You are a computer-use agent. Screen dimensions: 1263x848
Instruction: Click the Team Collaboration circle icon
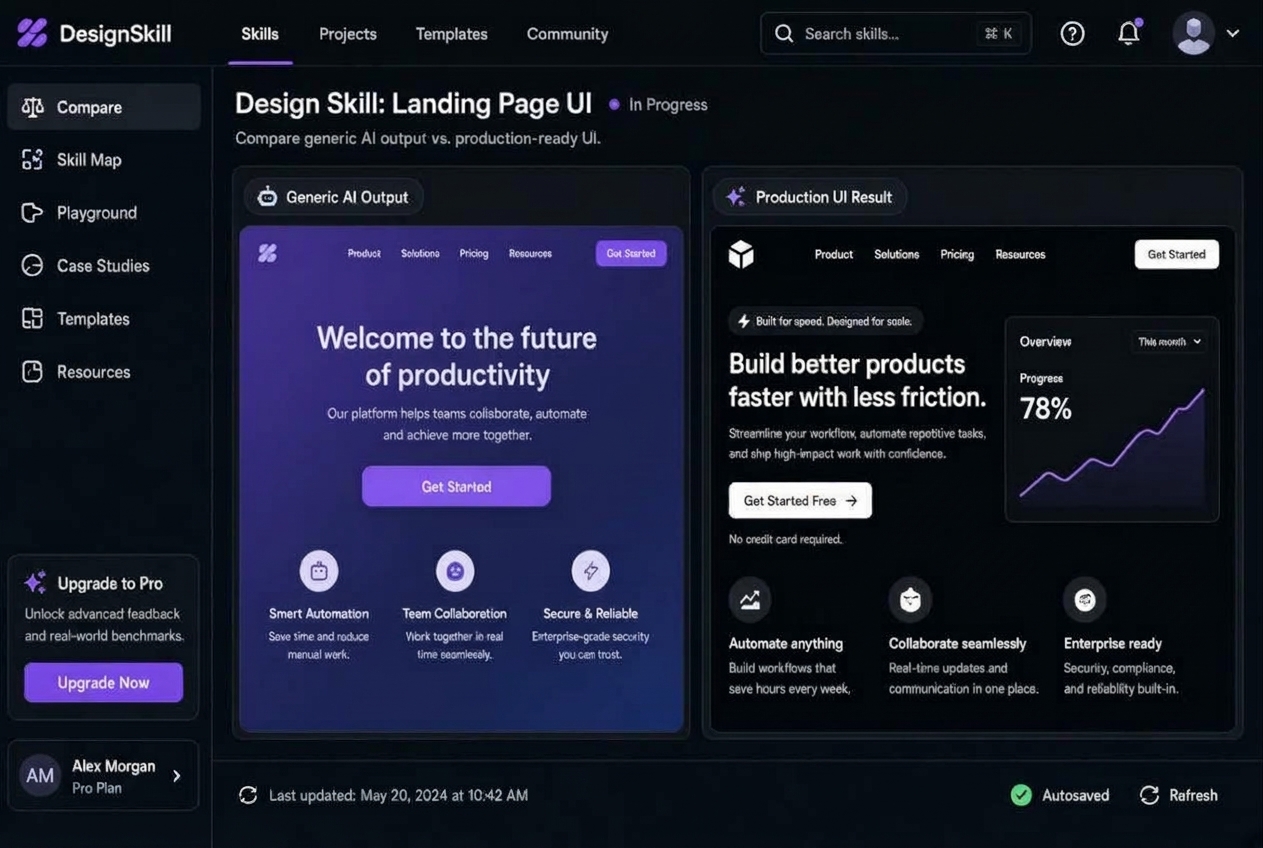pyautogui.click(x=455, y=571)
